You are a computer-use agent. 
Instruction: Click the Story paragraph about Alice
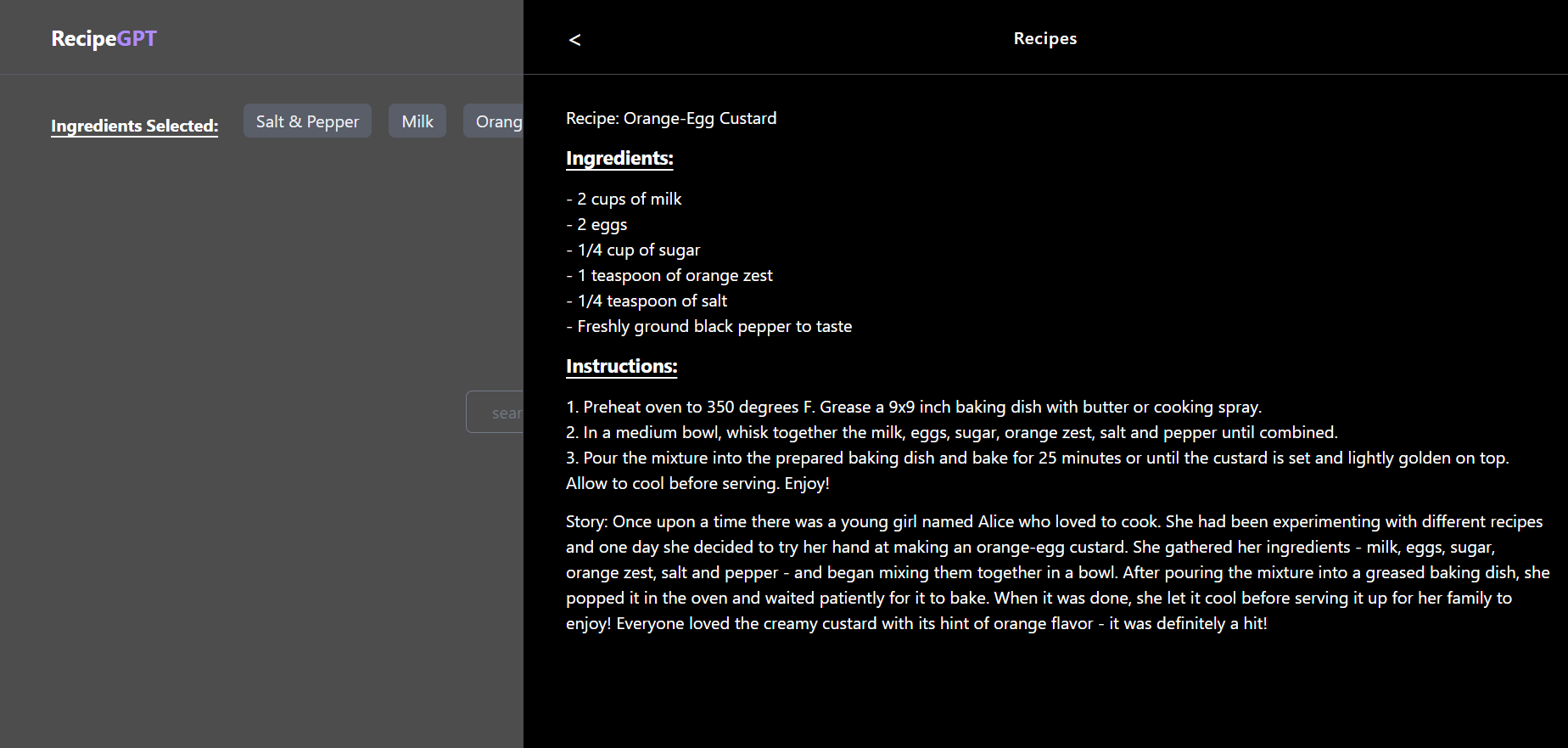[1058, 572]
